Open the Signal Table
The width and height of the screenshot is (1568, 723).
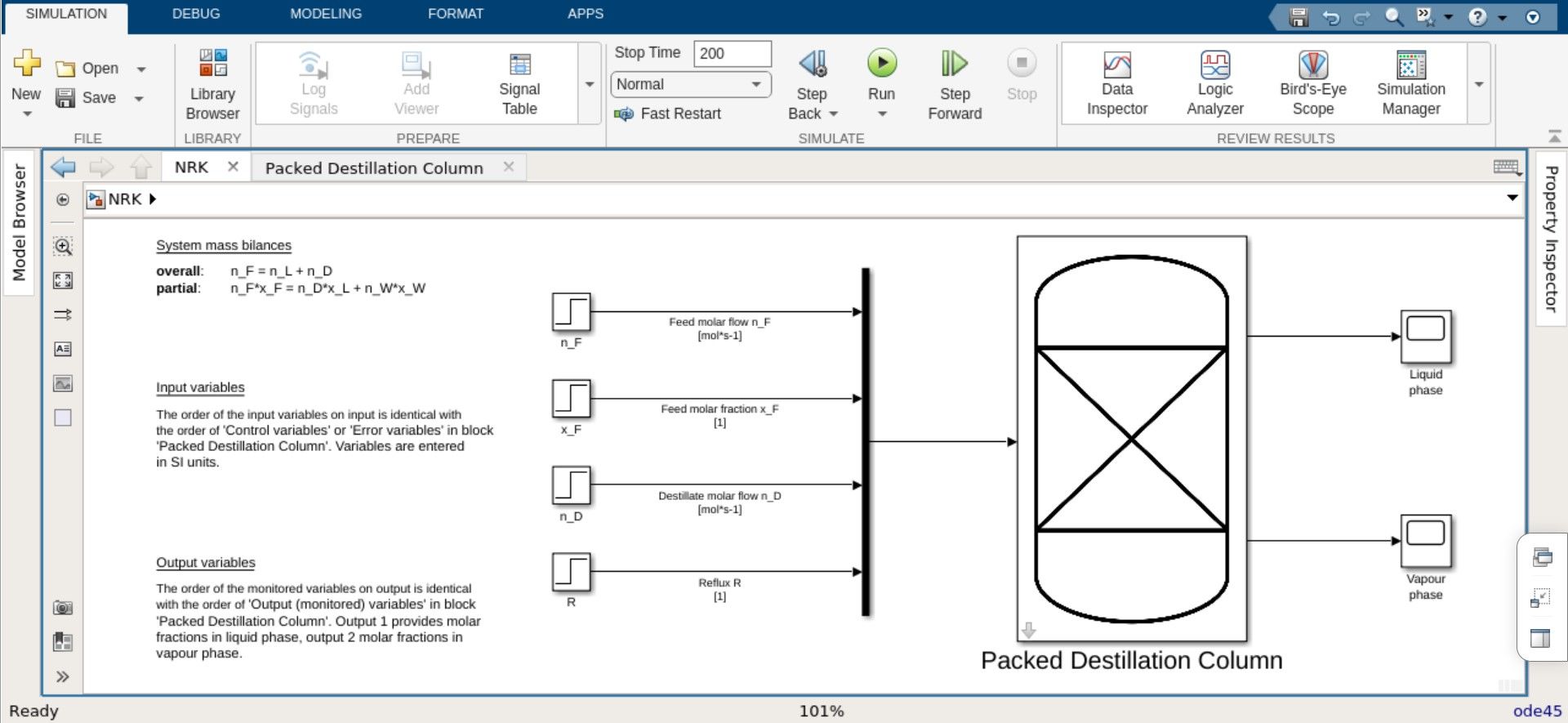[x=519, y=84]
